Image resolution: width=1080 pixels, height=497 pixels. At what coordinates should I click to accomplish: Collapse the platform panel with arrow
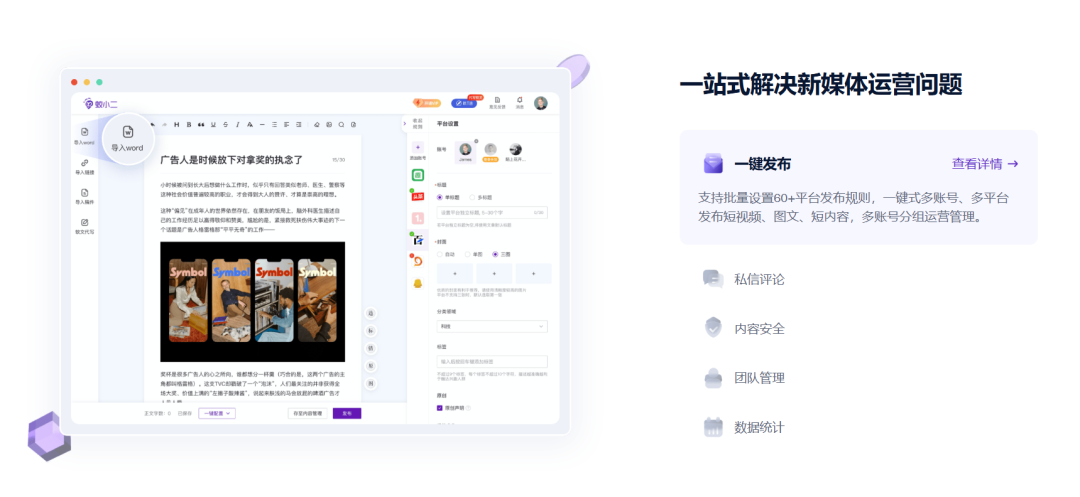[x=405, y=125]
